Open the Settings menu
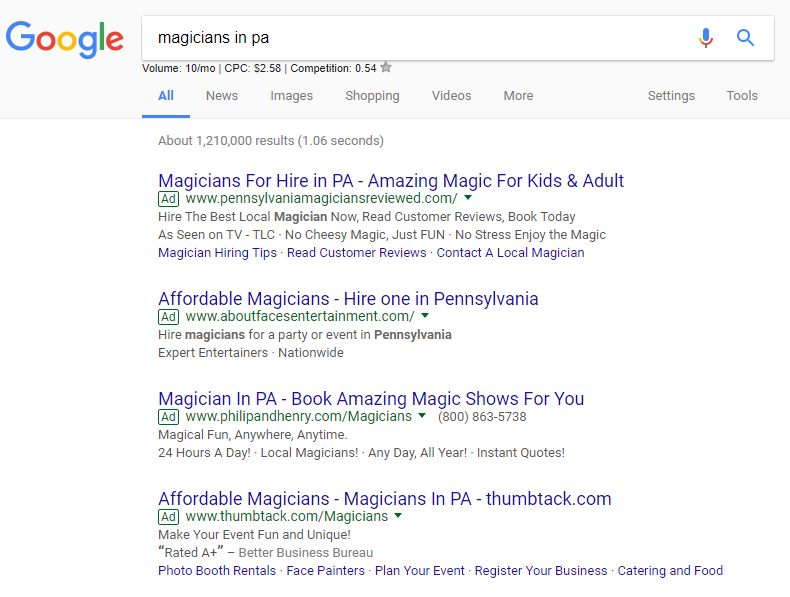This screenshot has height=597, width=790. point(671,96)
